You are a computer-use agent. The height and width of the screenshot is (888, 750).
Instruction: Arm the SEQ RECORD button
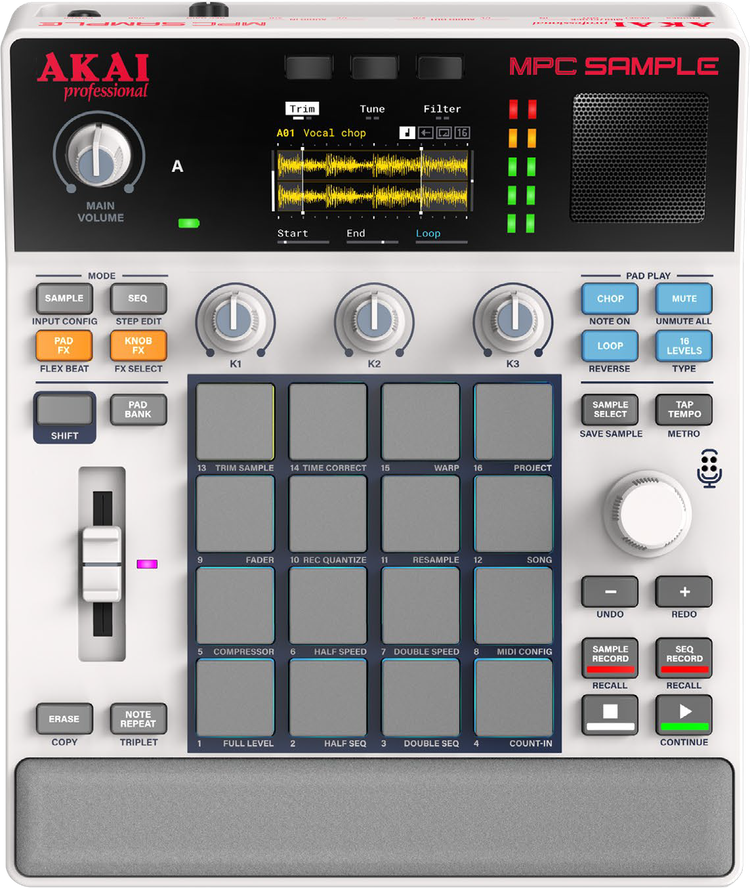(x=684, y=658)
